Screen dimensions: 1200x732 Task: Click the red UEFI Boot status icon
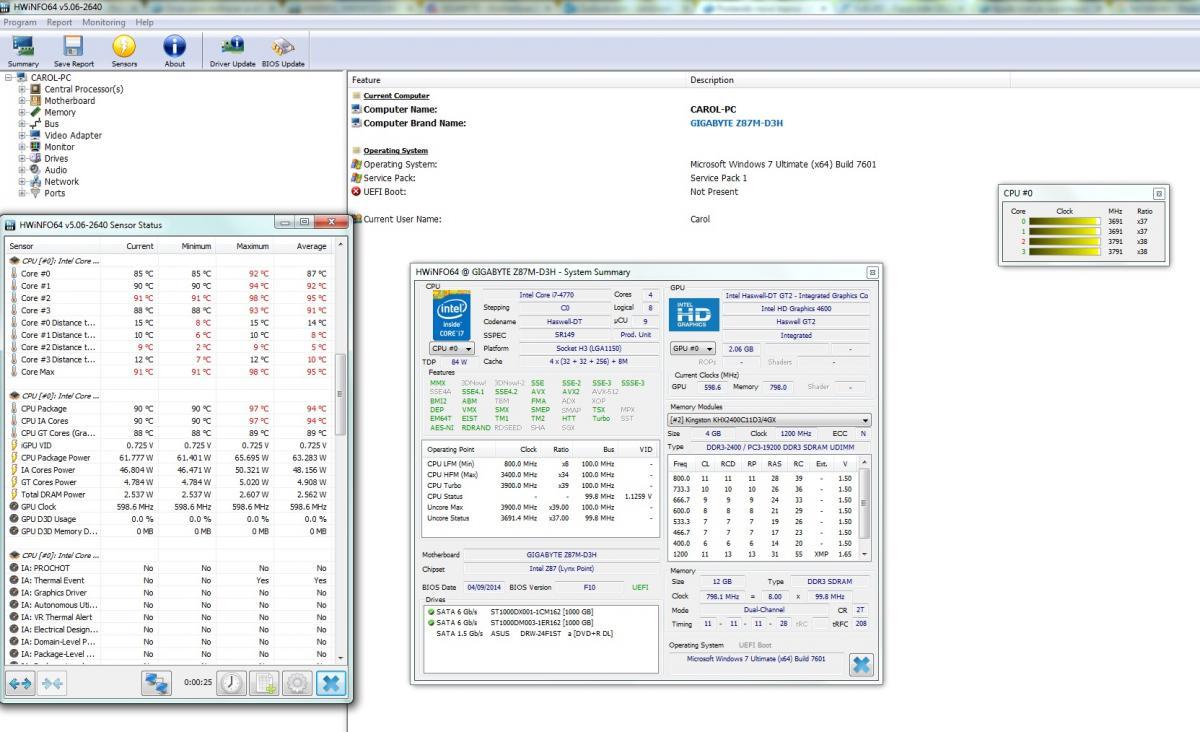(356, 191)
